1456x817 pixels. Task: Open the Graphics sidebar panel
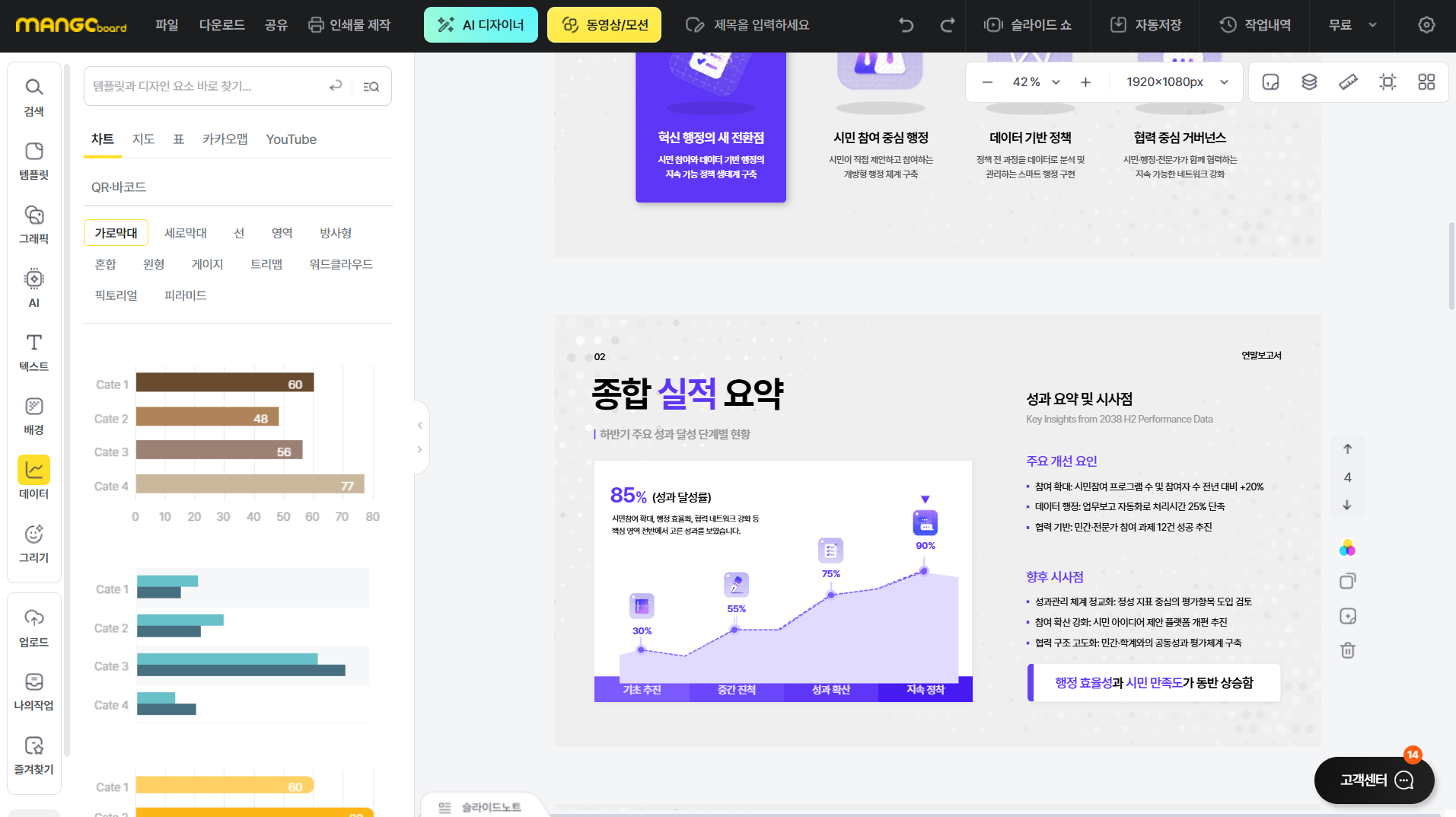[x=33, y=224]
